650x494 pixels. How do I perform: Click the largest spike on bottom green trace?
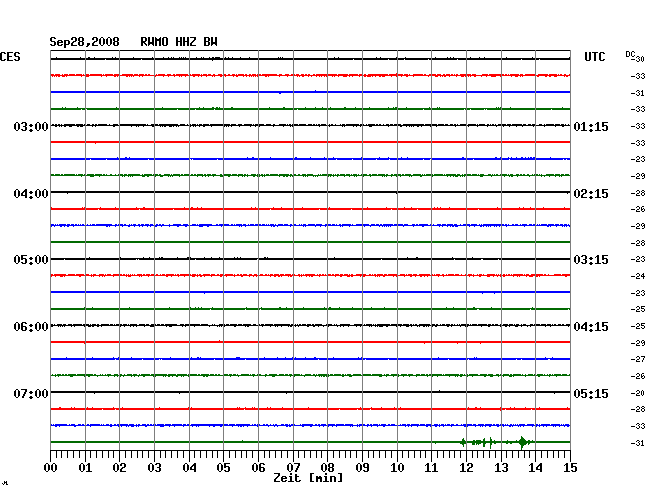click(523, 442)
